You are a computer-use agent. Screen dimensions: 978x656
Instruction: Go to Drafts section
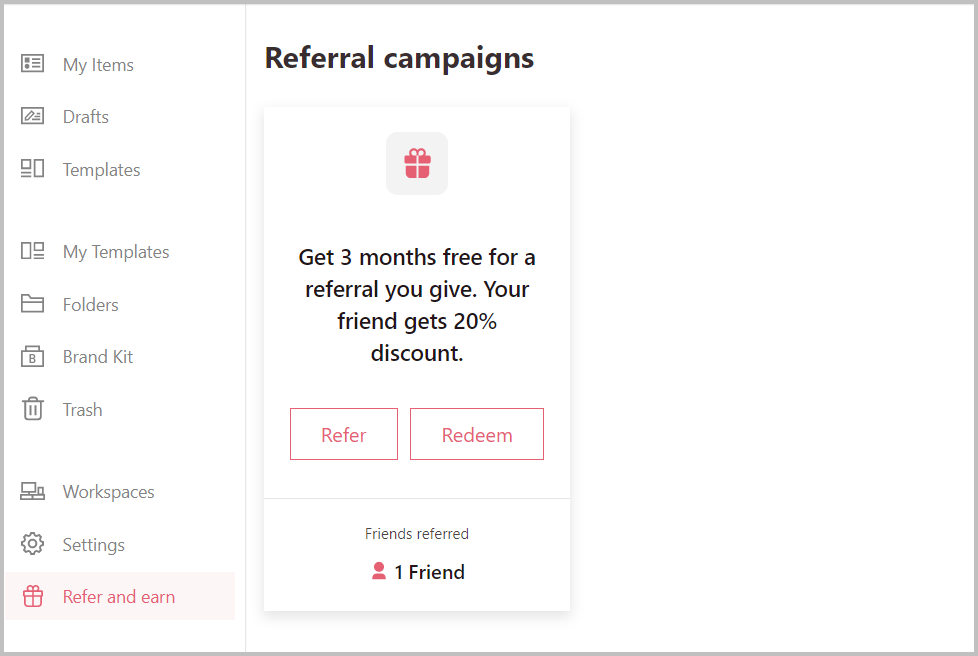pyautogui.click(x=86, y=117)
